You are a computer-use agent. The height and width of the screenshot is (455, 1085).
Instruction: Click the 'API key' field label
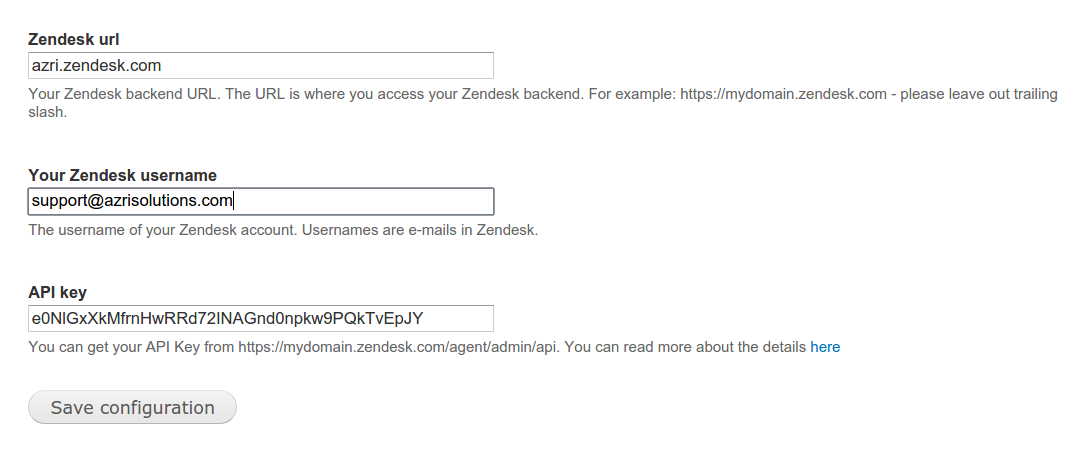57,292
